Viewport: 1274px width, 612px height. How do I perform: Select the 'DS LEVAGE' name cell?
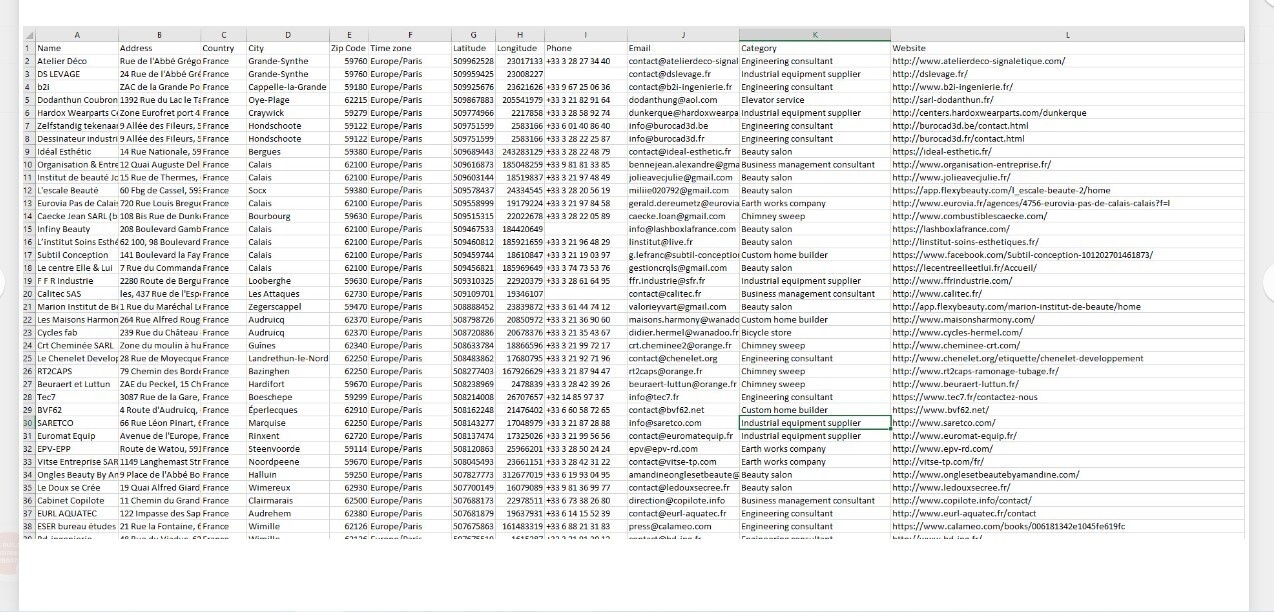(x=76, y=74)
